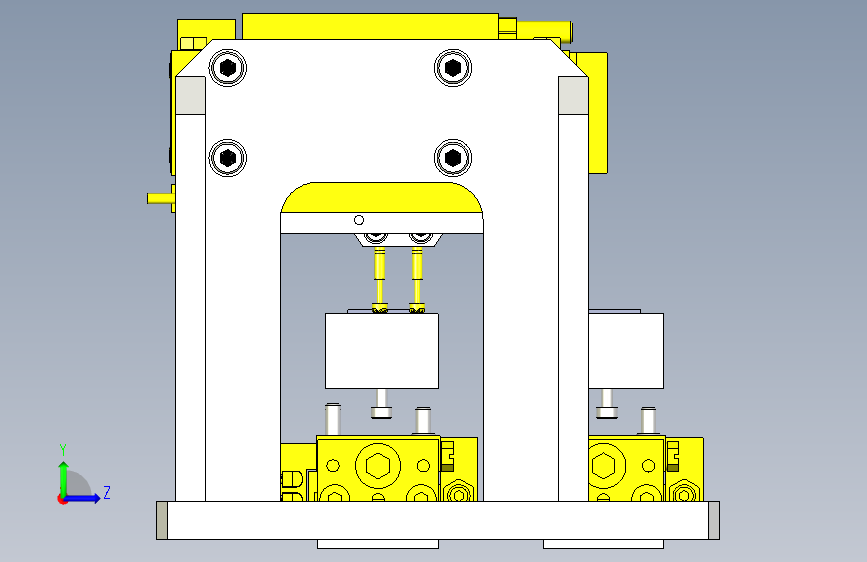
Task: Pick the left yellow guide rod under the arch
Action: (379, 279)
